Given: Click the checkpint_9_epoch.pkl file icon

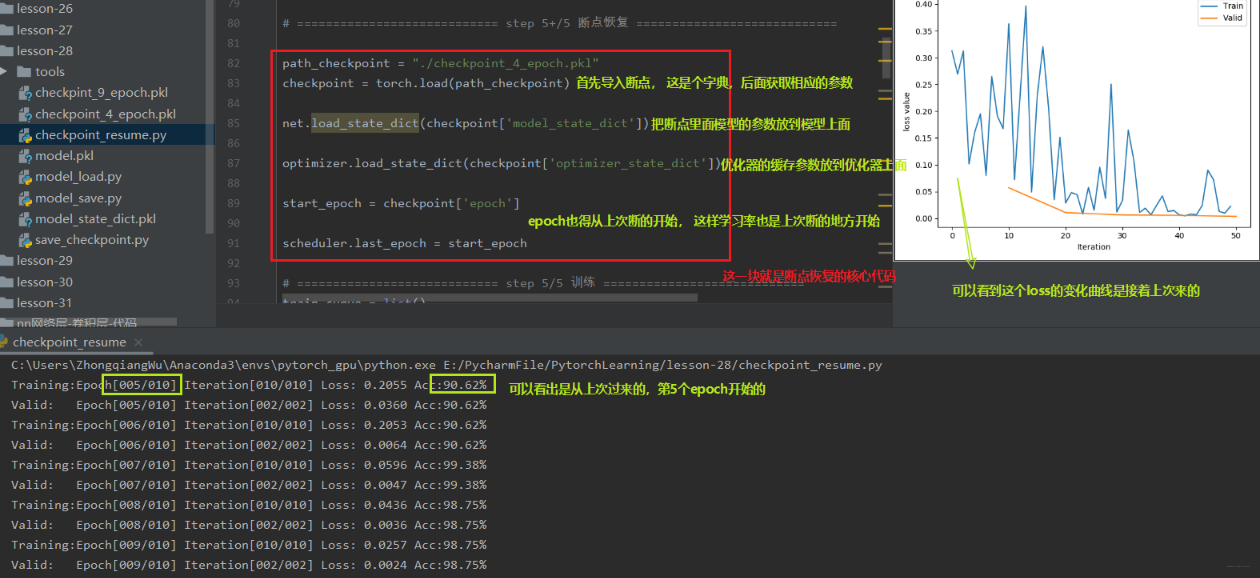Looking at the screenshot, I should (x=25, y=93).
